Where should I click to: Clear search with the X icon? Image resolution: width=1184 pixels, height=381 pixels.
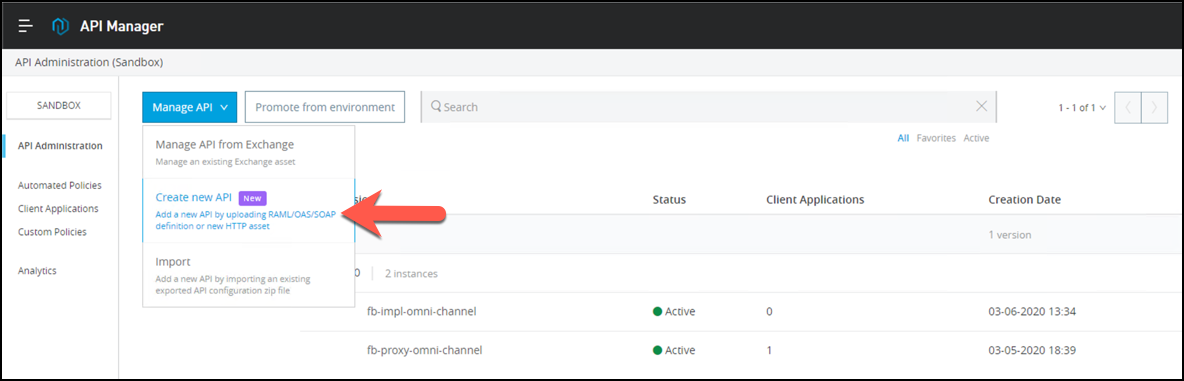[x=982, y=106]
